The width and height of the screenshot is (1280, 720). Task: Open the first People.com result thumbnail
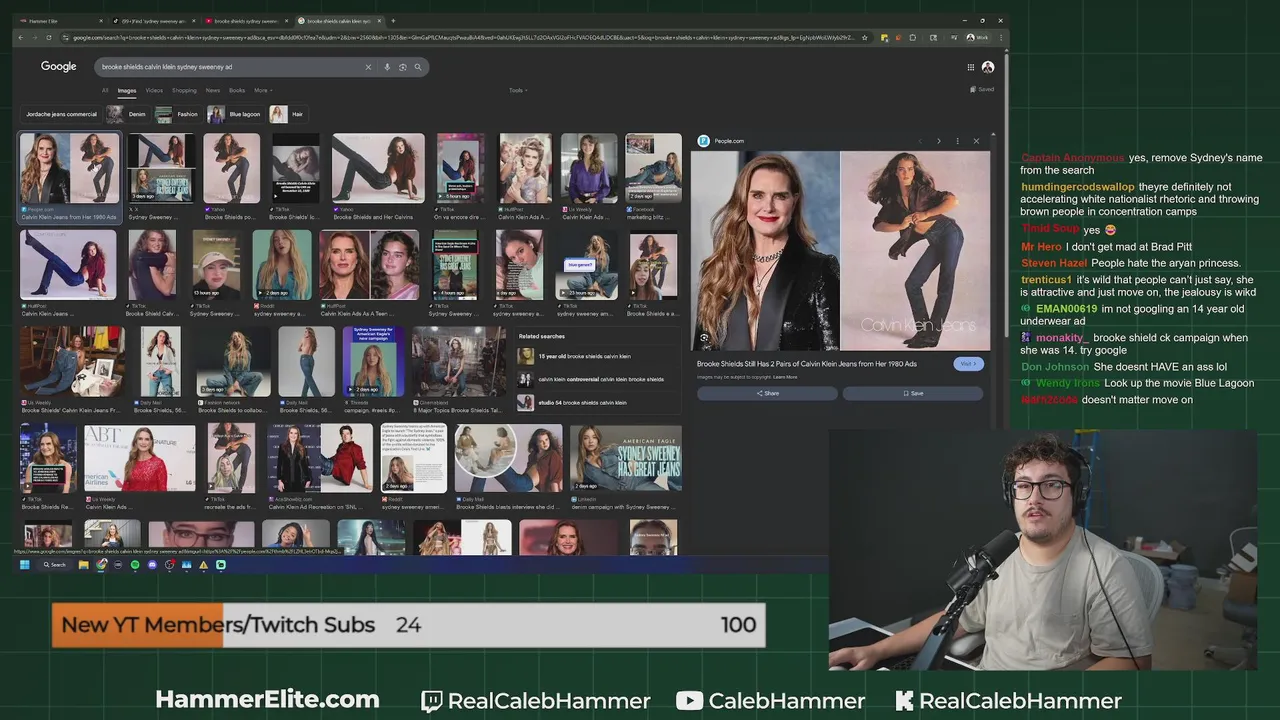(70, 169)
